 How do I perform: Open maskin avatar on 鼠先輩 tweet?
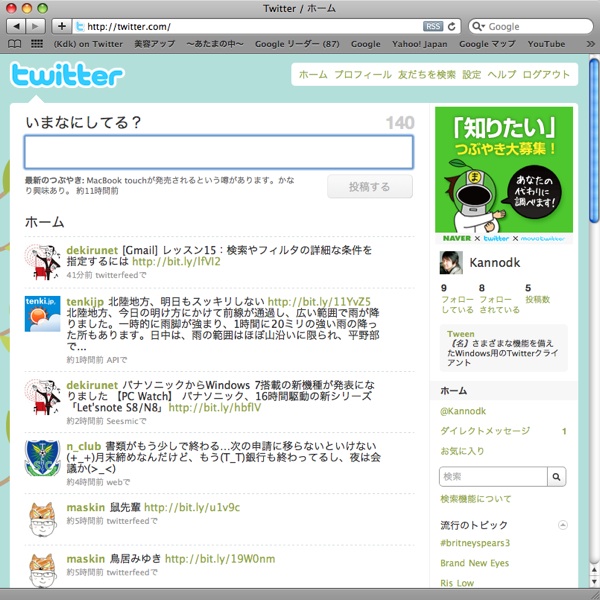42,519
